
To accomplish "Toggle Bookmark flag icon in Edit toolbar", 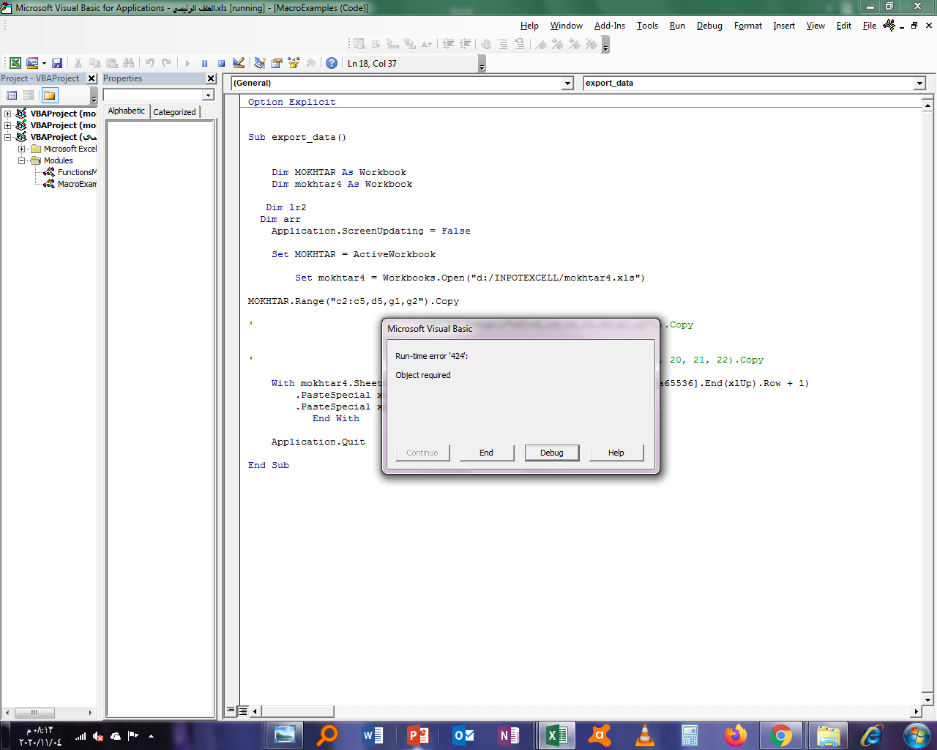I will click(541, 44).
